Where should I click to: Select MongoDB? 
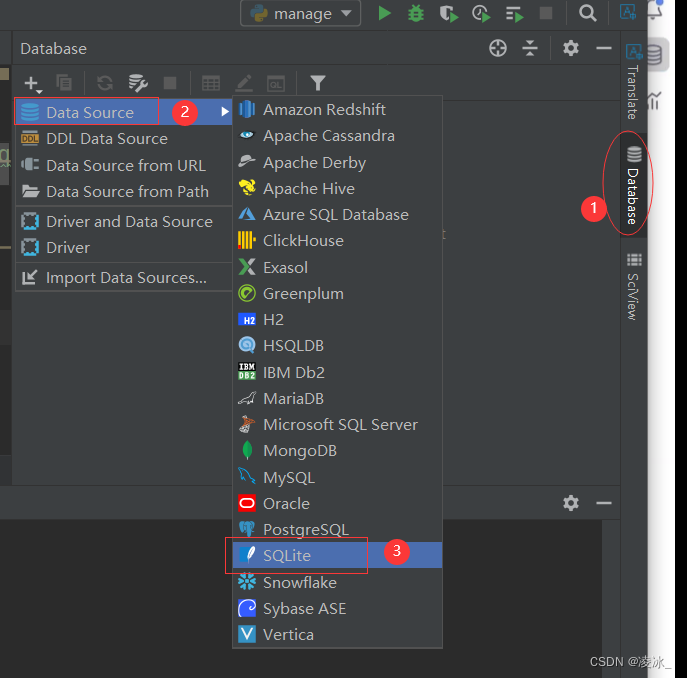coord(337,451)
